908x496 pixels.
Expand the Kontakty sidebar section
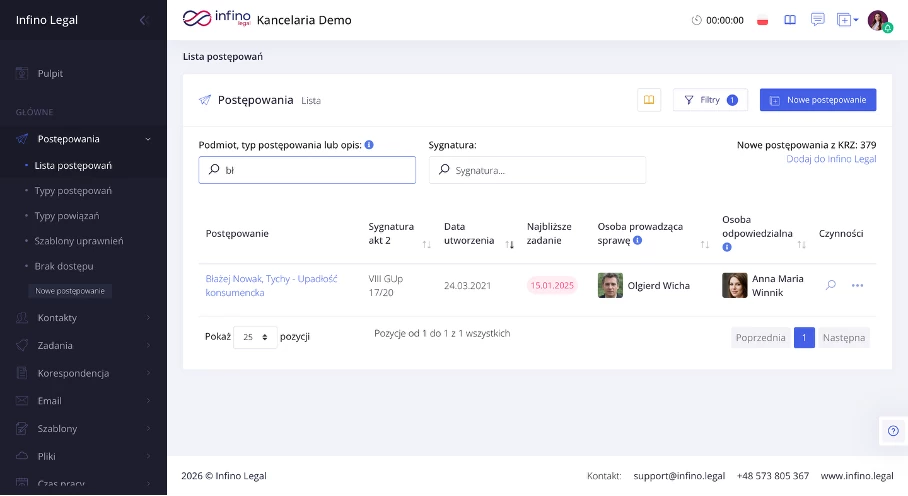pyautogui.click(x=83, y=318)
